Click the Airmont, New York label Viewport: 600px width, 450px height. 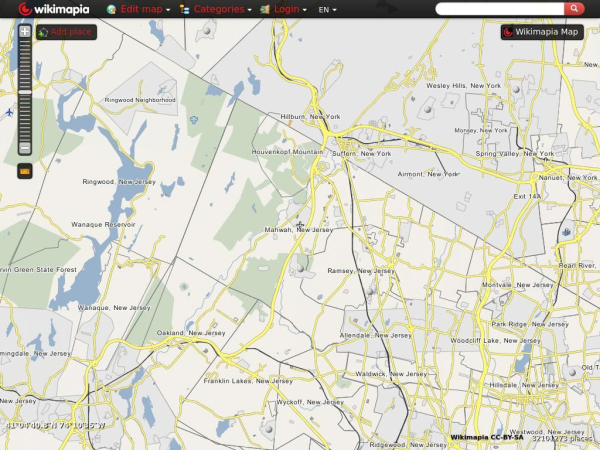[428, 174]
